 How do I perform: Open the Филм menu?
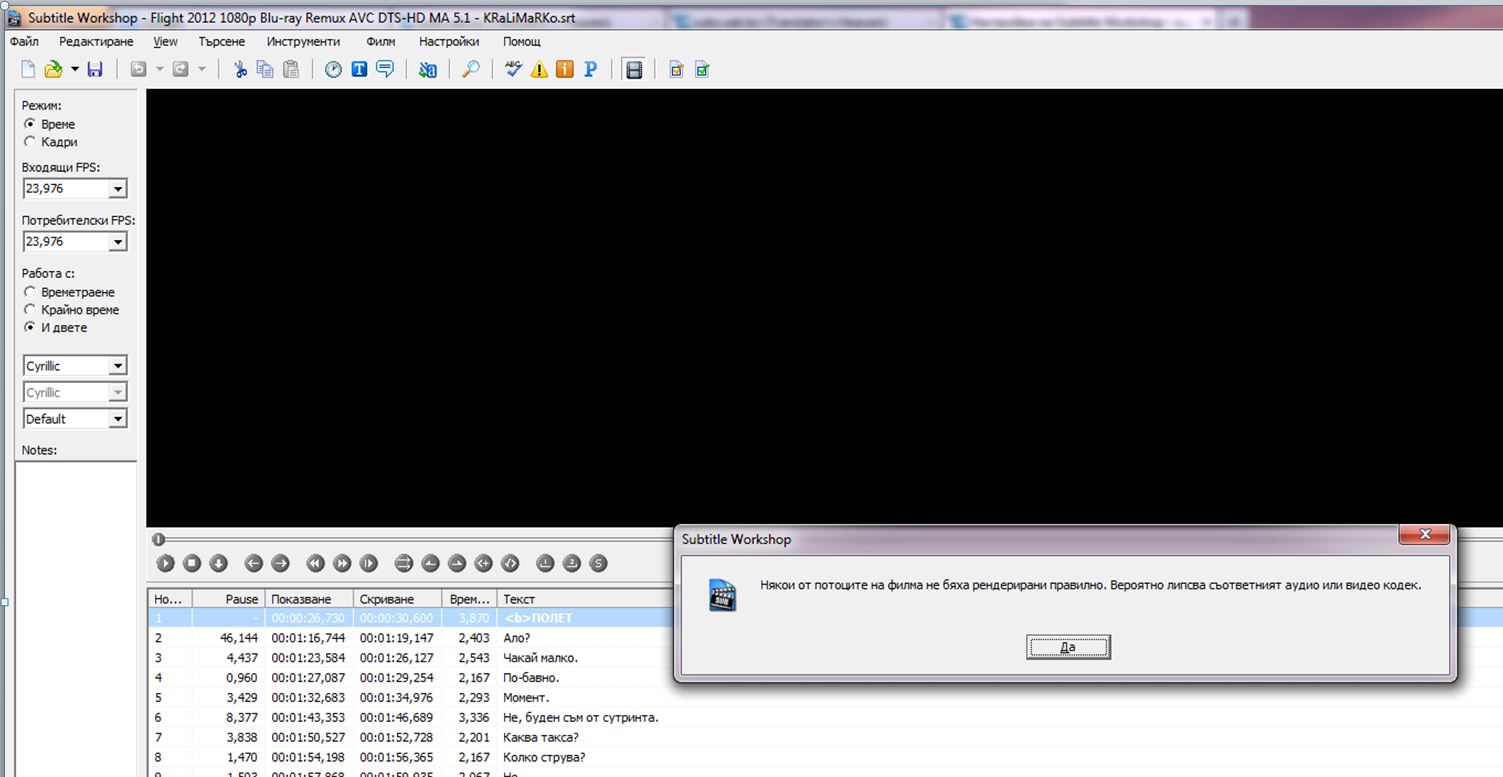tap(380, 41)
